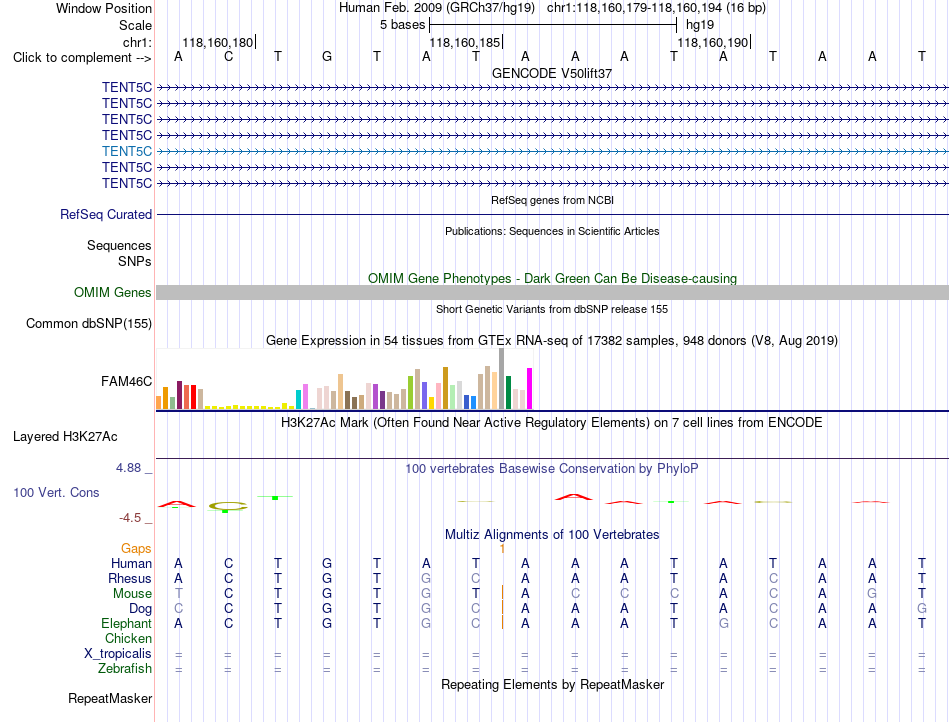Open '100 vertebrates Basewise Conservation by PhyloP' title
Screen dimensions: 950x722
(552, 468)
